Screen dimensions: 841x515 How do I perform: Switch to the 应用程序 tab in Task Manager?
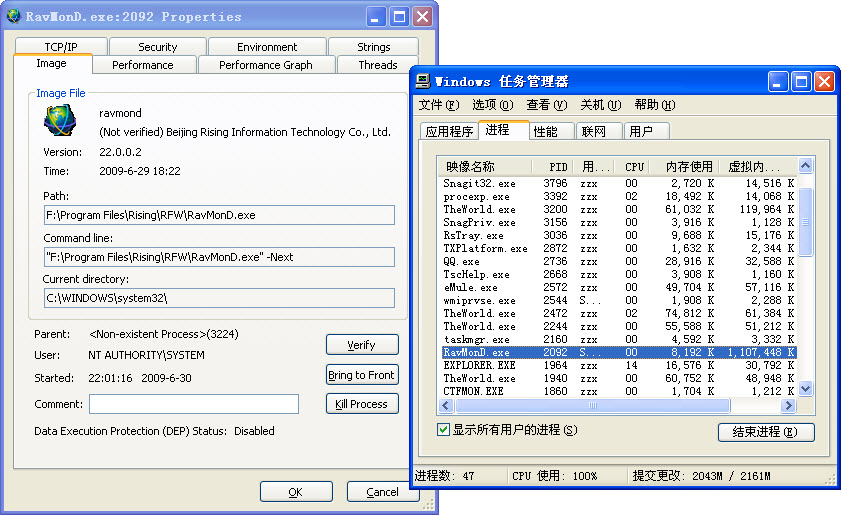(x=449, y=131)
